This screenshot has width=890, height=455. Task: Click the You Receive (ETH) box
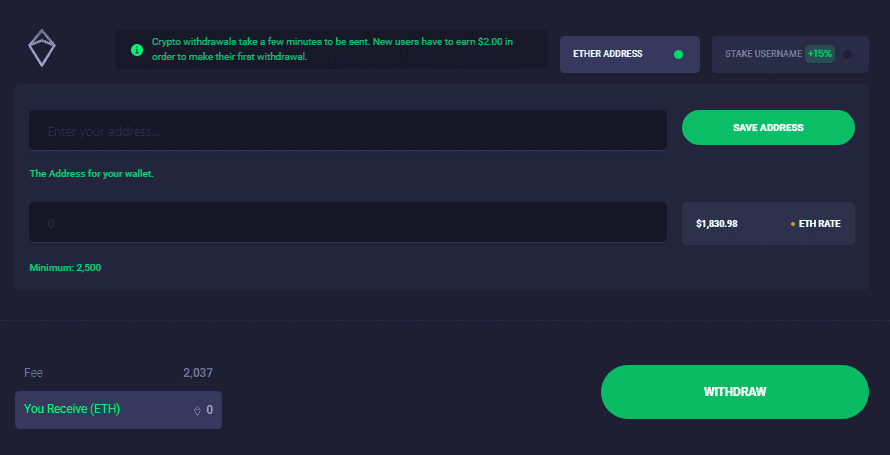point(118,410)
